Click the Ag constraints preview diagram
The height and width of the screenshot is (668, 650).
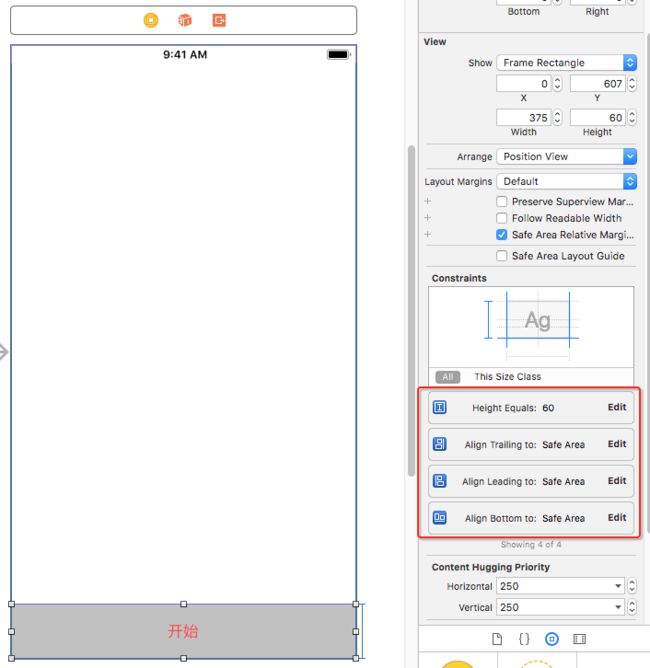(531, 327)
